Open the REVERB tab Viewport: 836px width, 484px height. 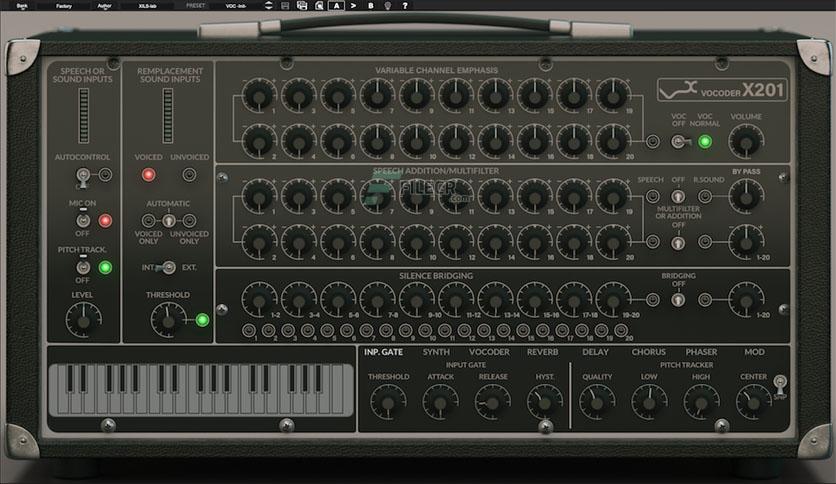542,352
